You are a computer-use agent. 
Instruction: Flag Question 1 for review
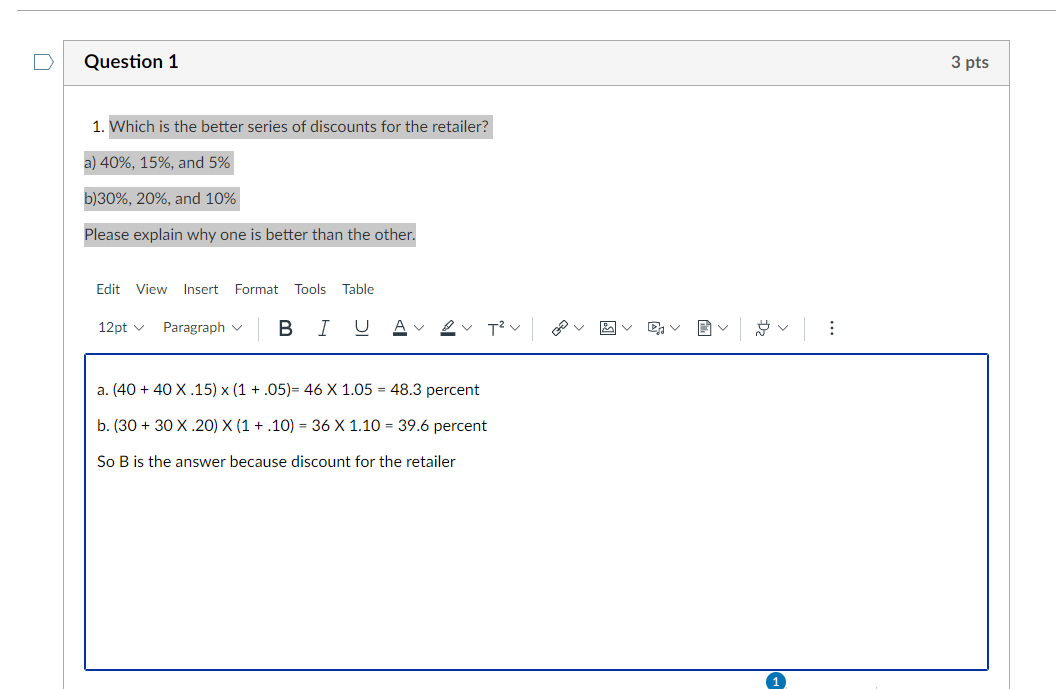point(43,62)
